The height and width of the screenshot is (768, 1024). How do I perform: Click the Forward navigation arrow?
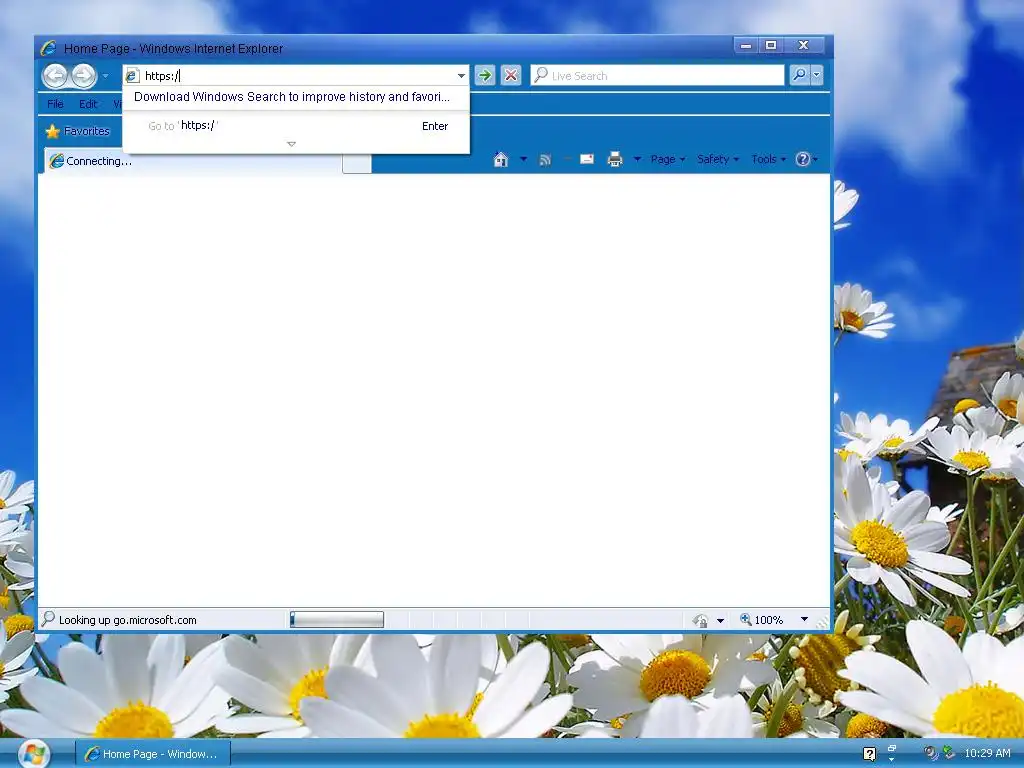(x=84, y=76)
